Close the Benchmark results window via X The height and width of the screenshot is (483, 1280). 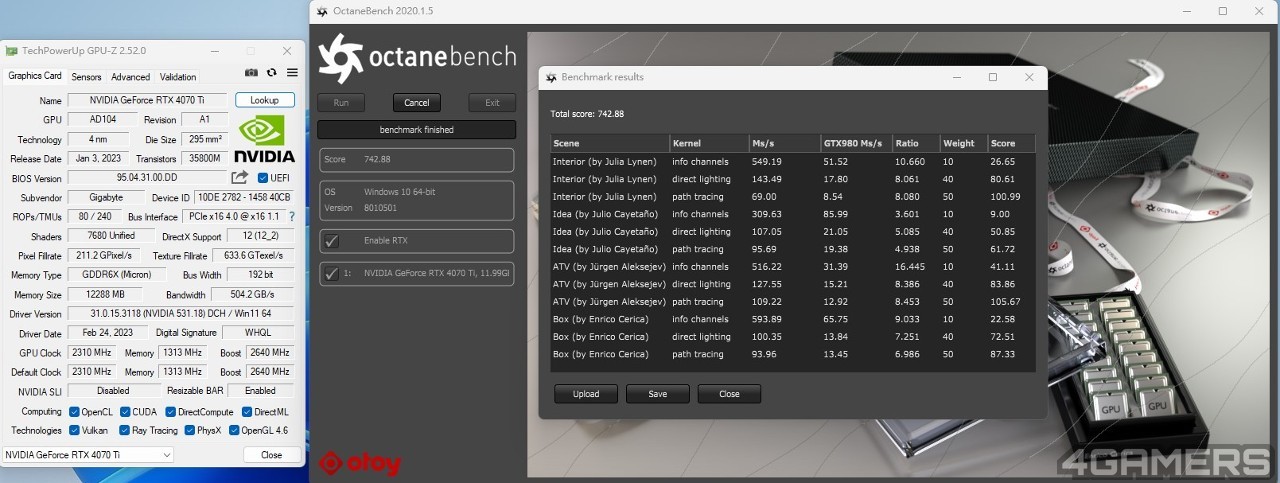tap(1029, 77)
